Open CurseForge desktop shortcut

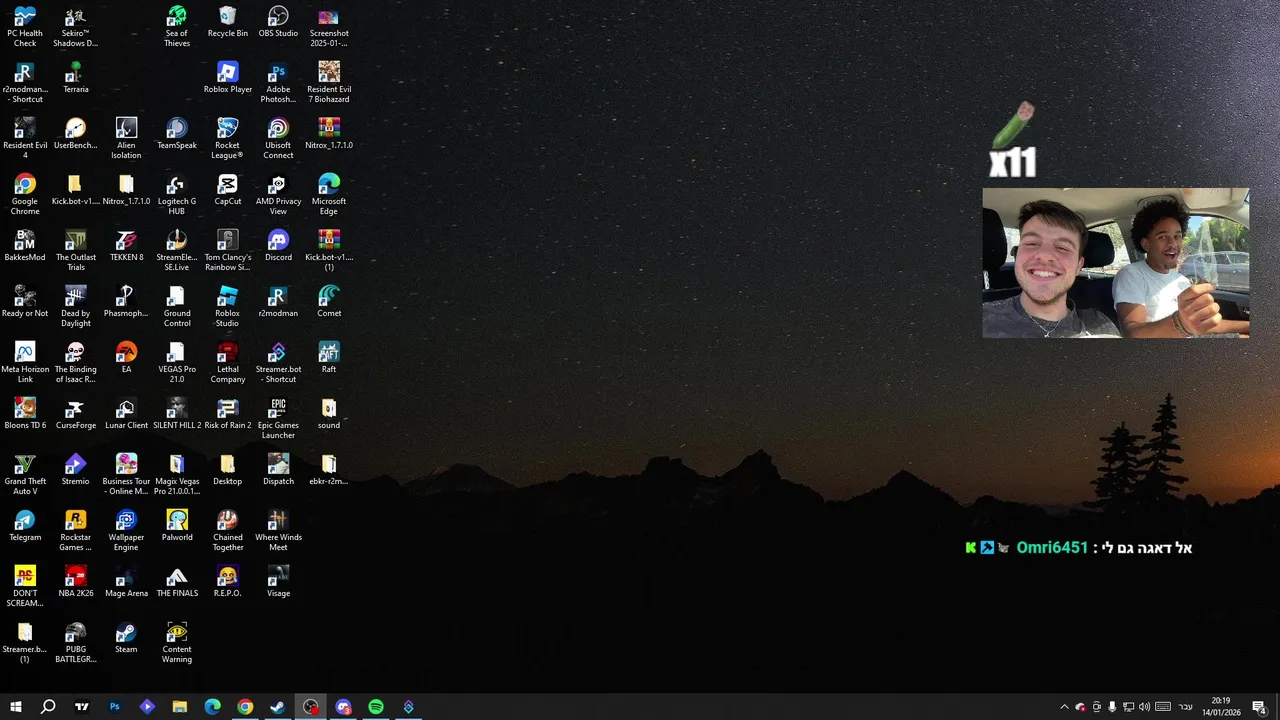click(75, 414)
